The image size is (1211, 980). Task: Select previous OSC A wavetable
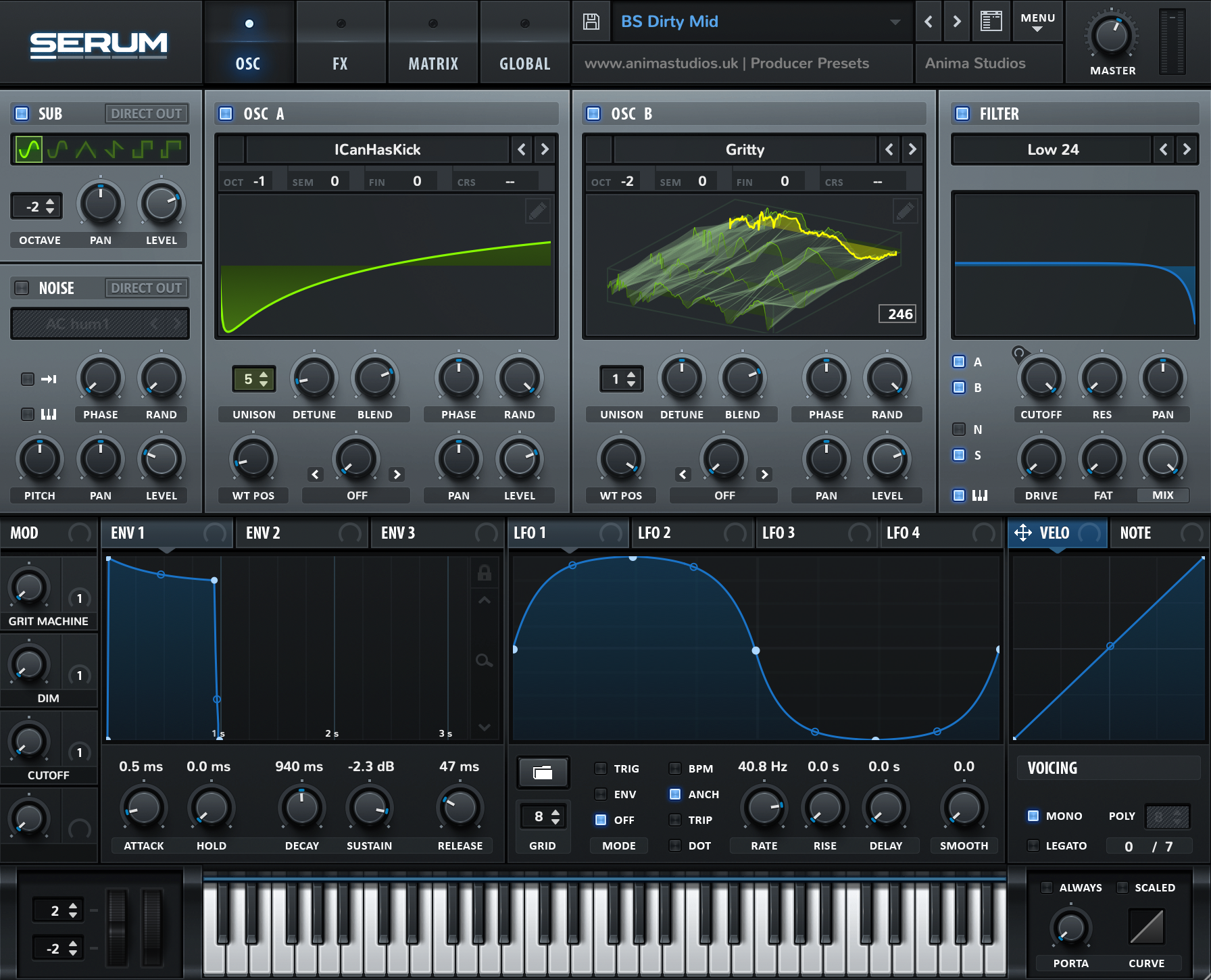tap(522, 149)
